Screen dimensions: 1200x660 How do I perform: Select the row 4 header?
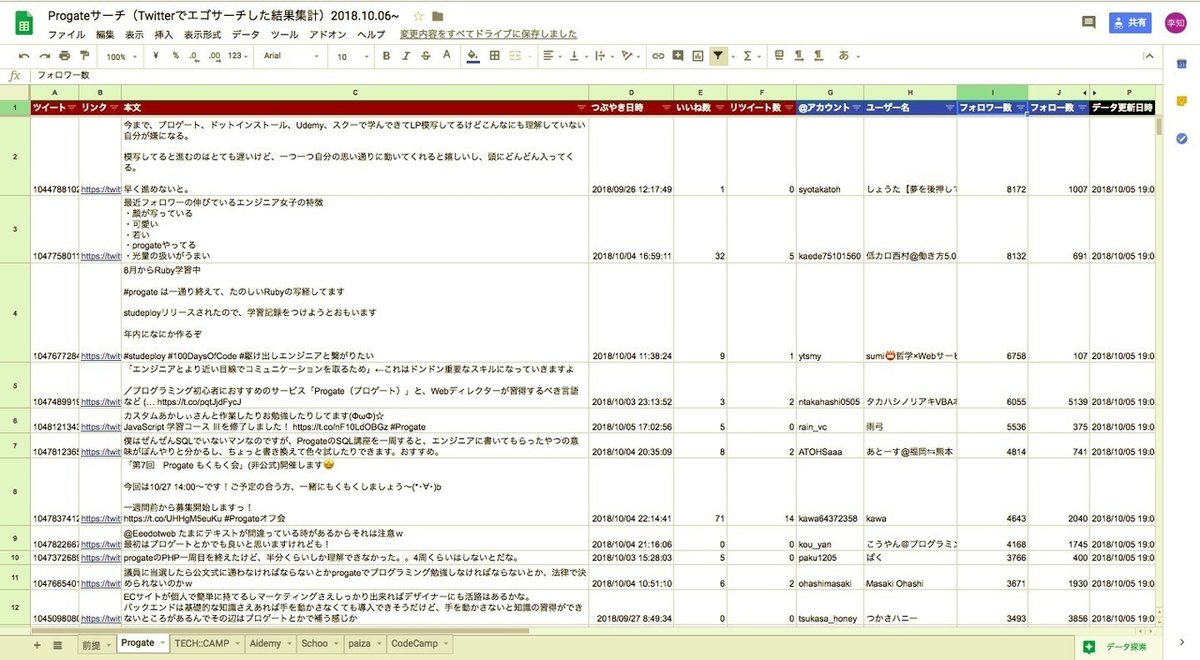click(15, 314)
